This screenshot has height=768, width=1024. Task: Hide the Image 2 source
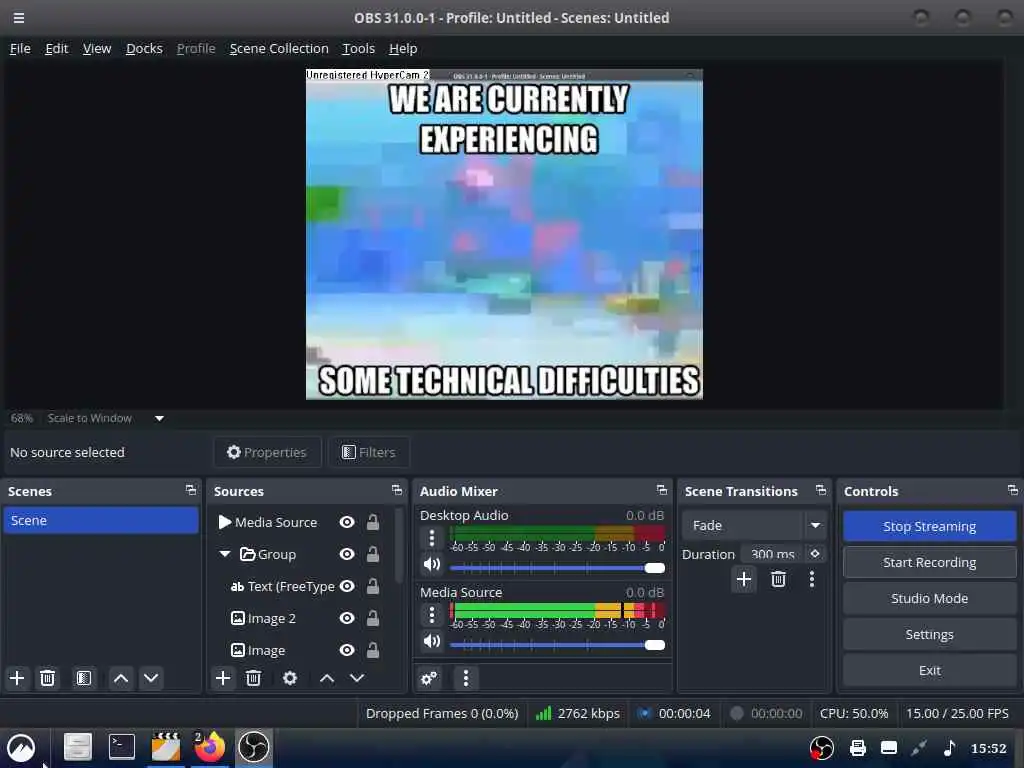347,618
